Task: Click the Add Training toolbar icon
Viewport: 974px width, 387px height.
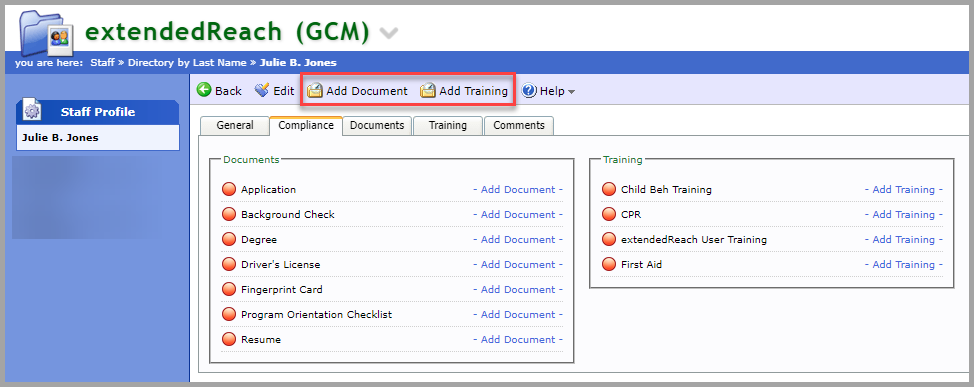Action: (427, 91)
